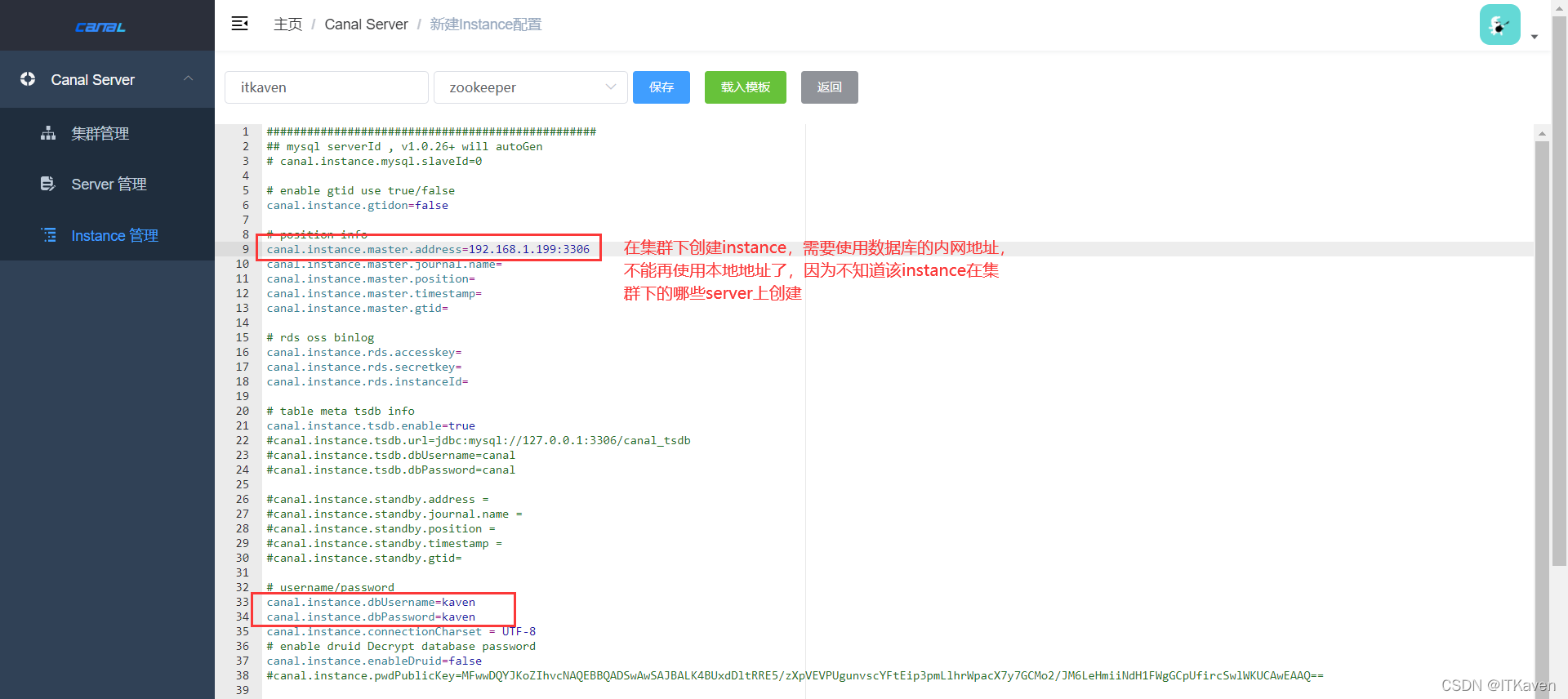Click line #canal.instance.standby.timestamp =
1568x699 pixels.
[x=384, y=543]
